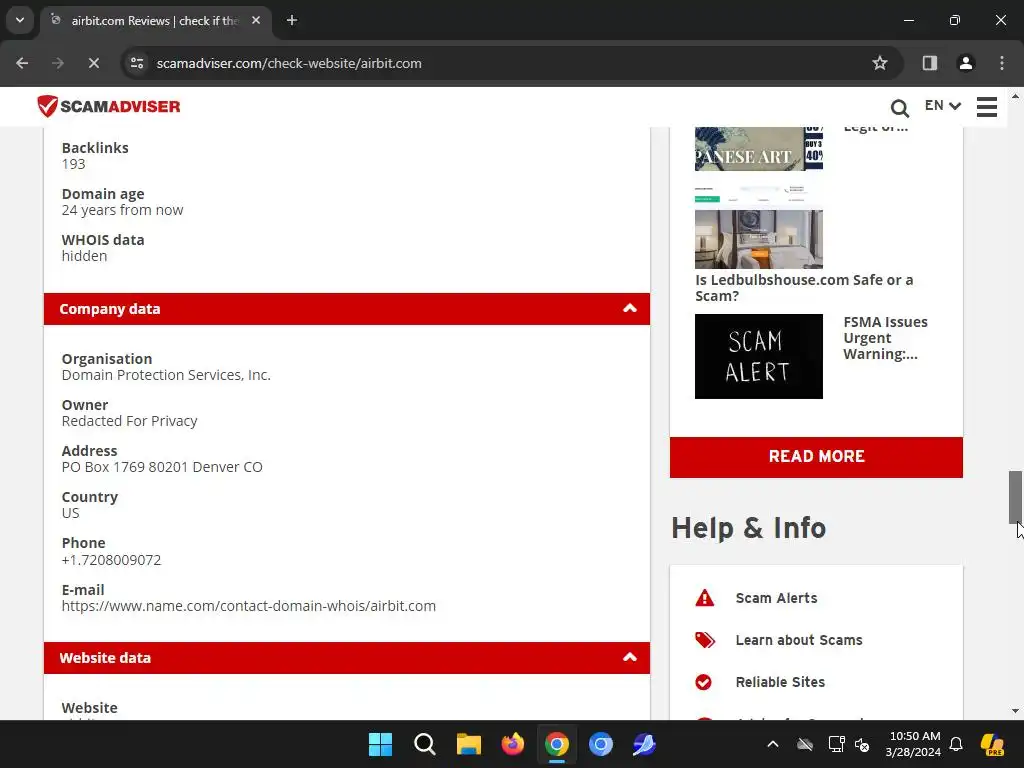Click the red price tag icon
Screen dimensions: 1024x768
[704, 639]
